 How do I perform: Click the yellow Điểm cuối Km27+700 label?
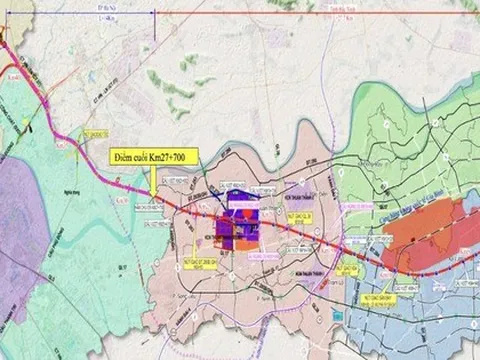(x=154, y=157)
